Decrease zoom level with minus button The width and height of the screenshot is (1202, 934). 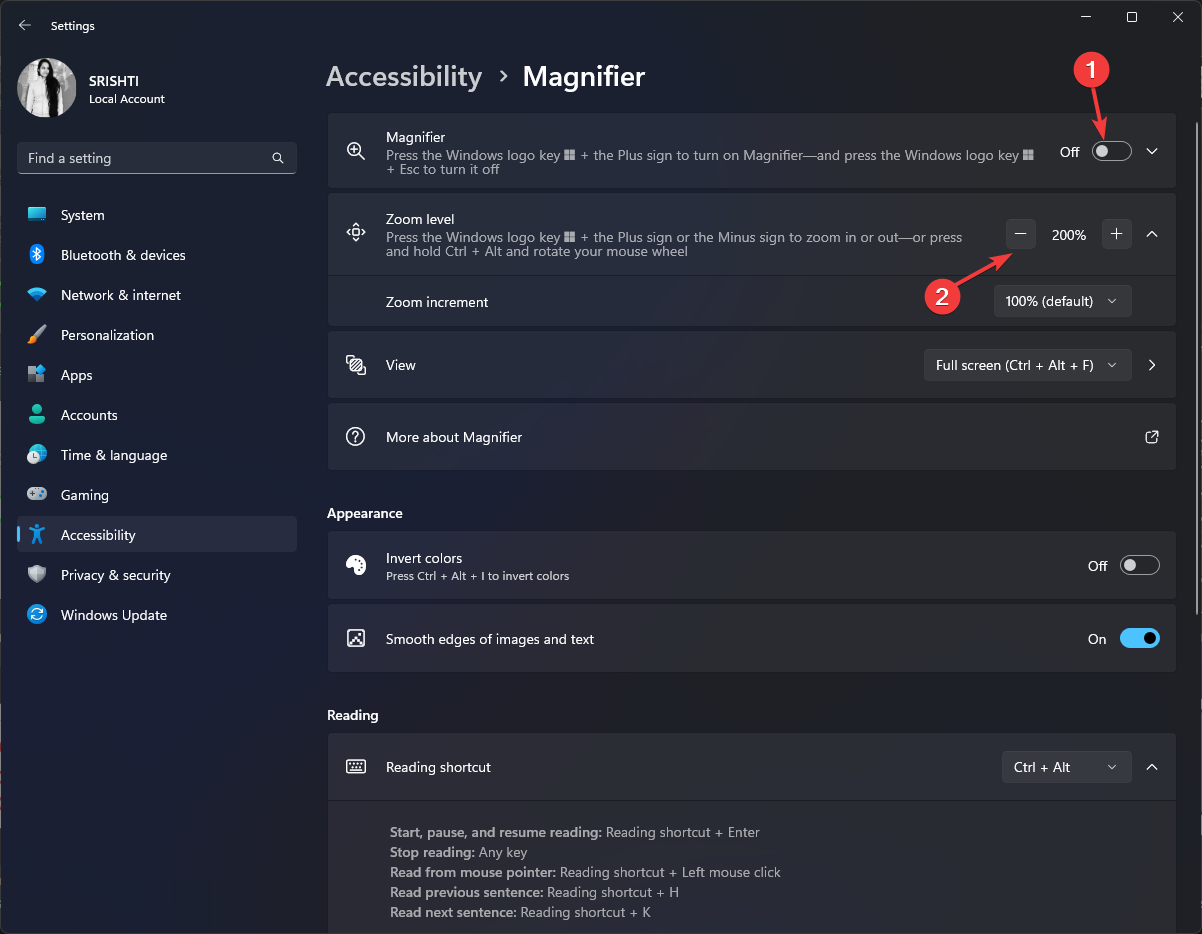1021,234
